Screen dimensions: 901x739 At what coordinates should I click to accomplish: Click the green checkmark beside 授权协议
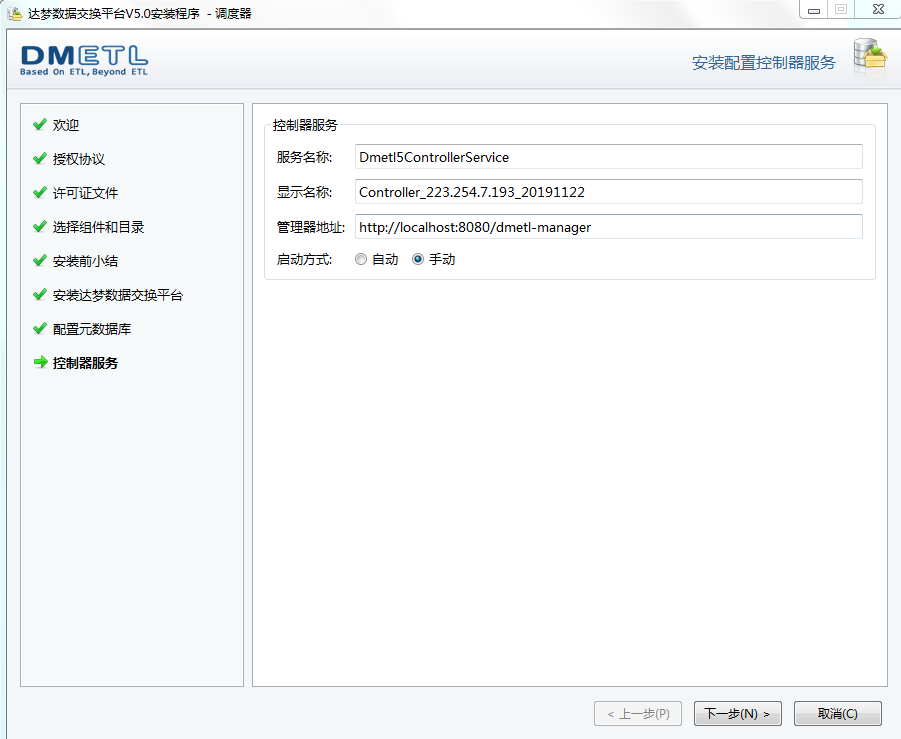point(40,158)
